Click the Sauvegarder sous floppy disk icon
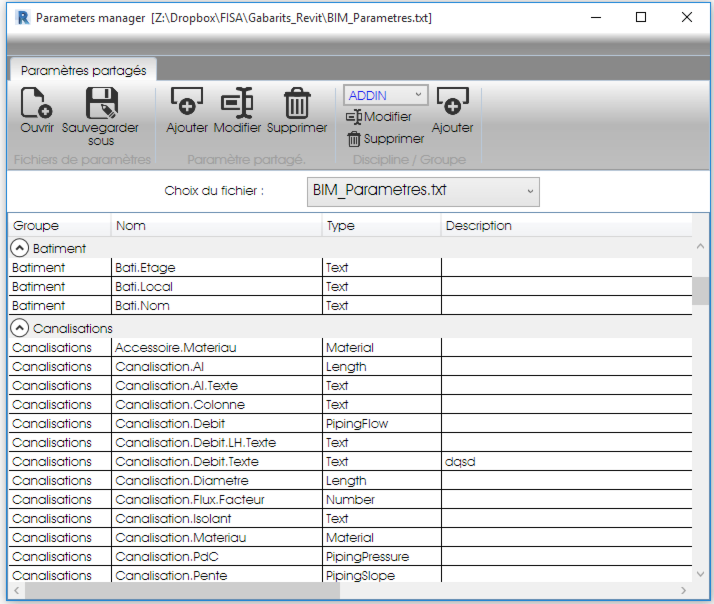 point(101,103)
